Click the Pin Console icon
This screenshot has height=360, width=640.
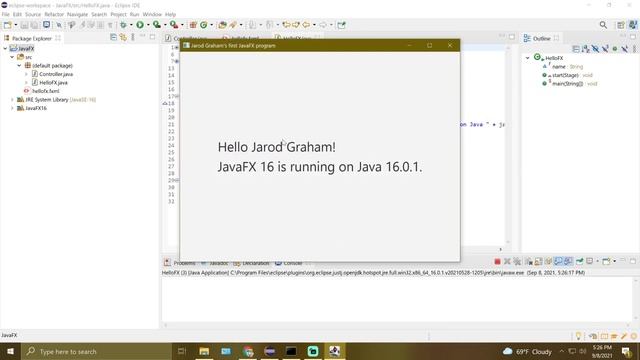coord(579,261)
